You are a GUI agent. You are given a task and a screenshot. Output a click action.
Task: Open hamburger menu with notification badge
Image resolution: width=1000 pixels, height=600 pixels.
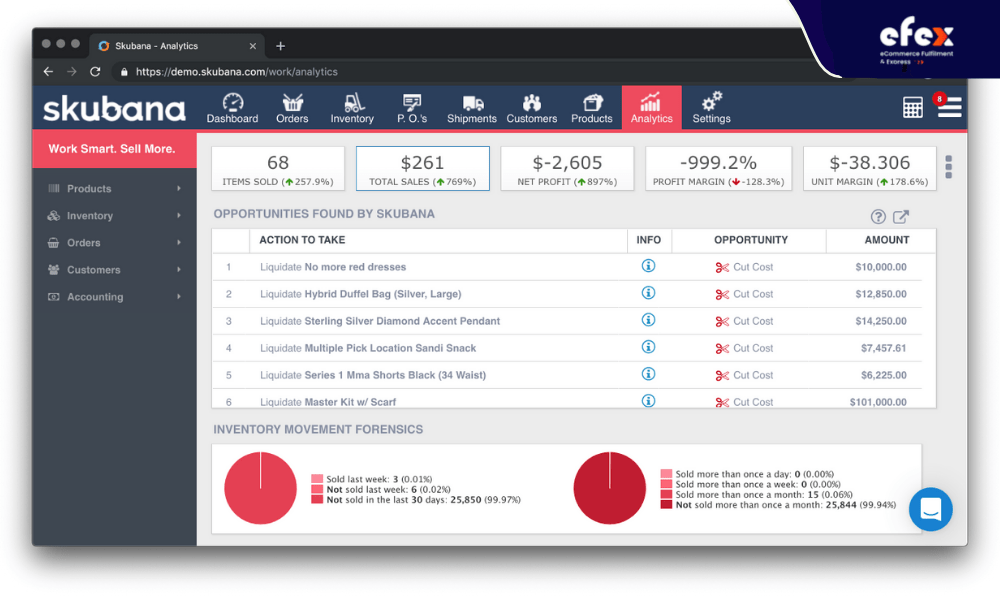[949, 106]
